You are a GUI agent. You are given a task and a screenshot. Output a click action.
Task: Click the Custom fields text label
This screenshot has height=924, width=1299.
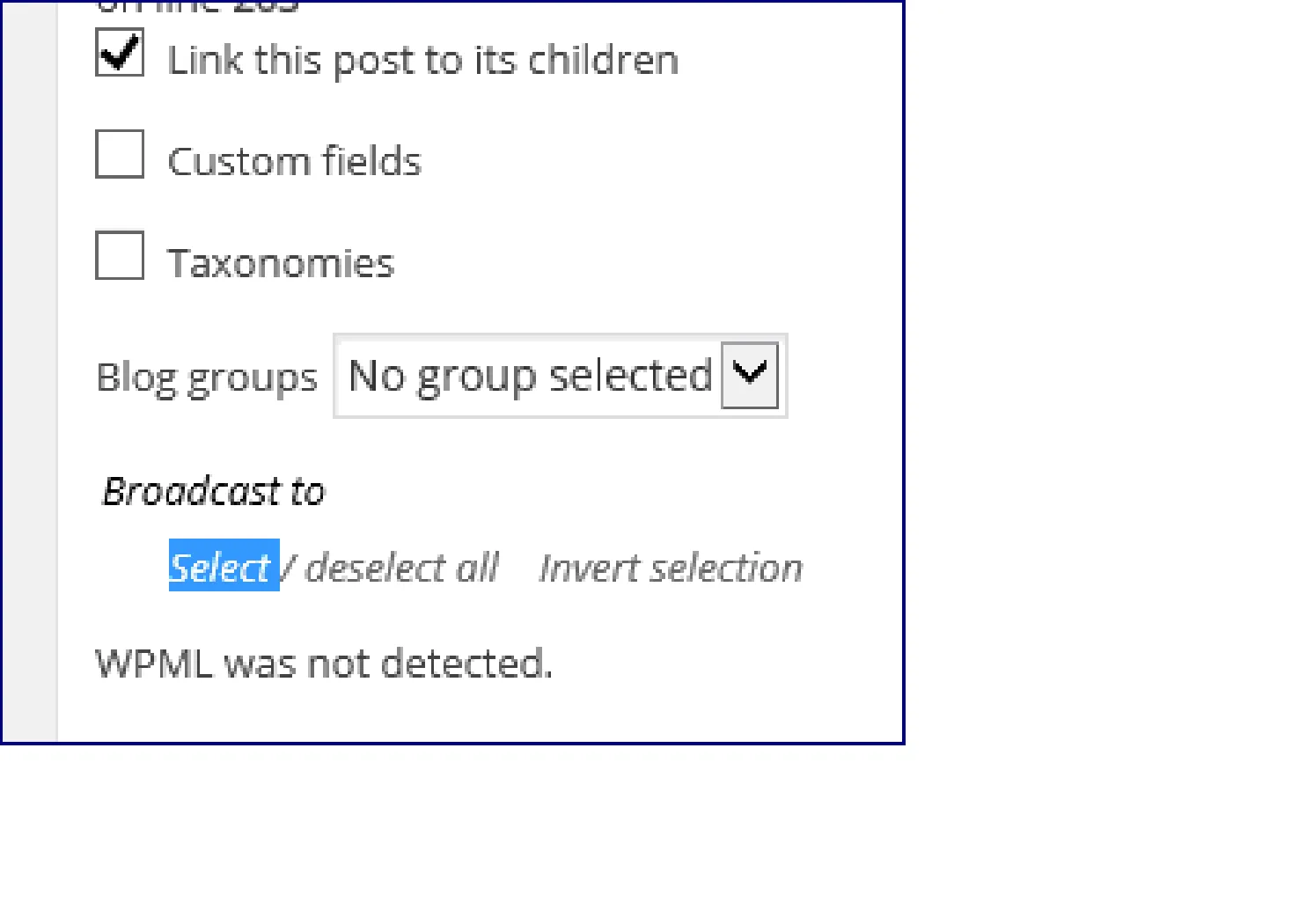pos(295,162)
